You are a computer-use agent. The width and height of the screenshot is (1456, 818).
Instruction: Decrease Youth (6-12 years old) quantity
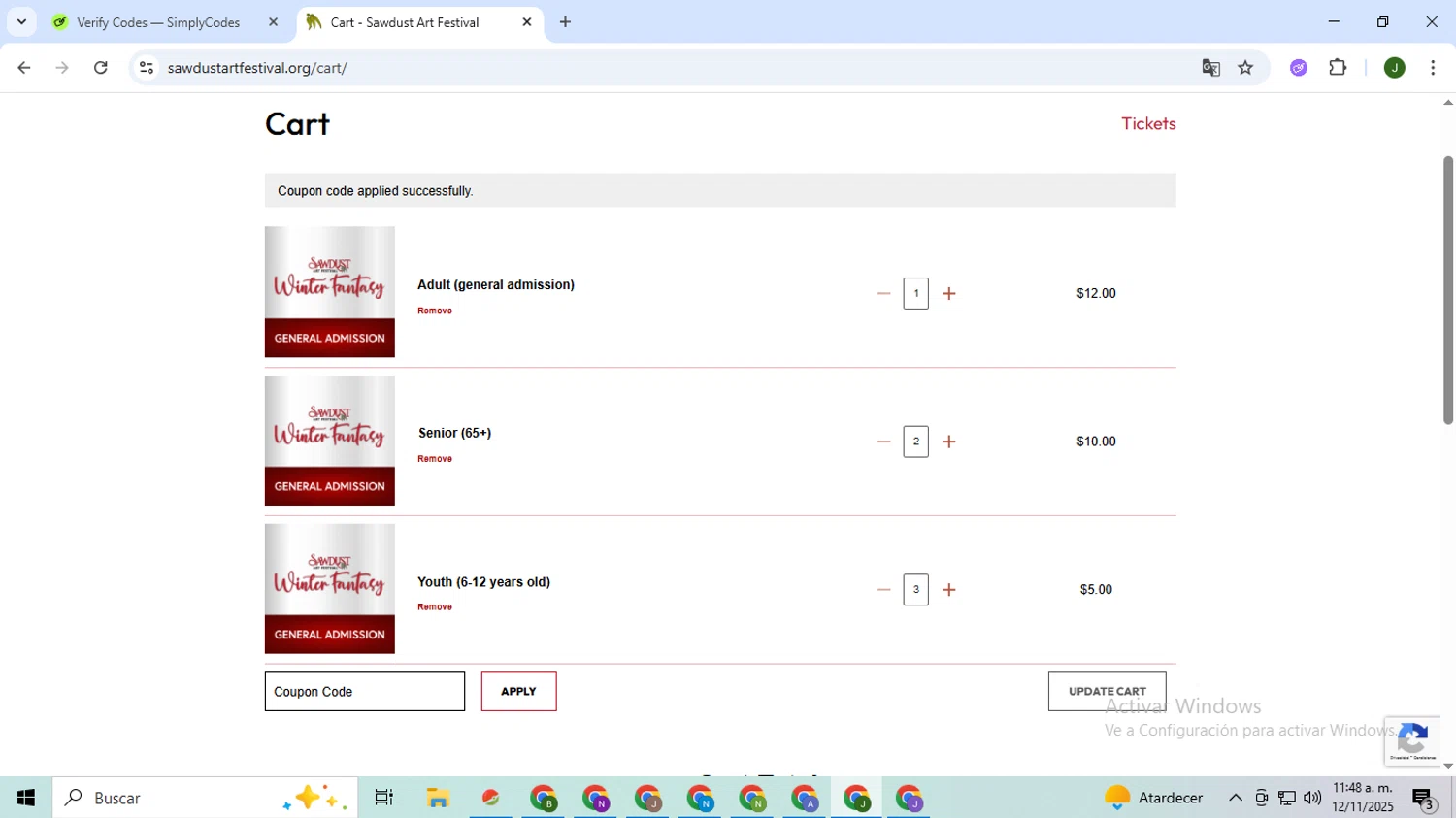883,590
